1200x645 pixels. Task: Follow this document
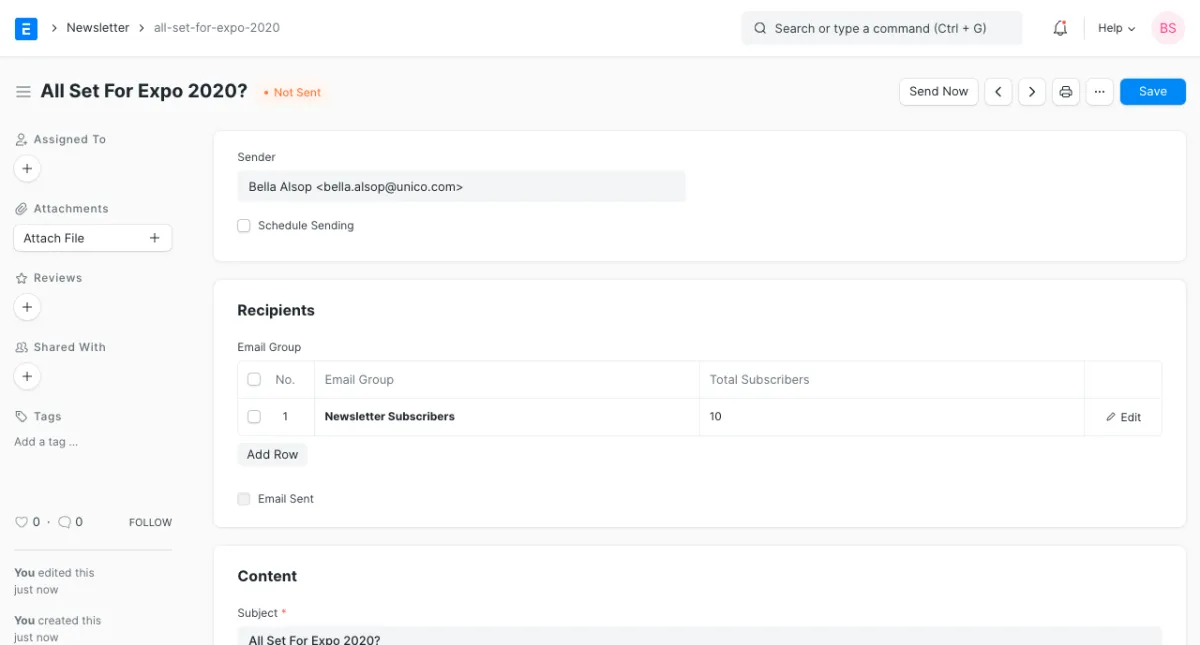coord(150,522)
